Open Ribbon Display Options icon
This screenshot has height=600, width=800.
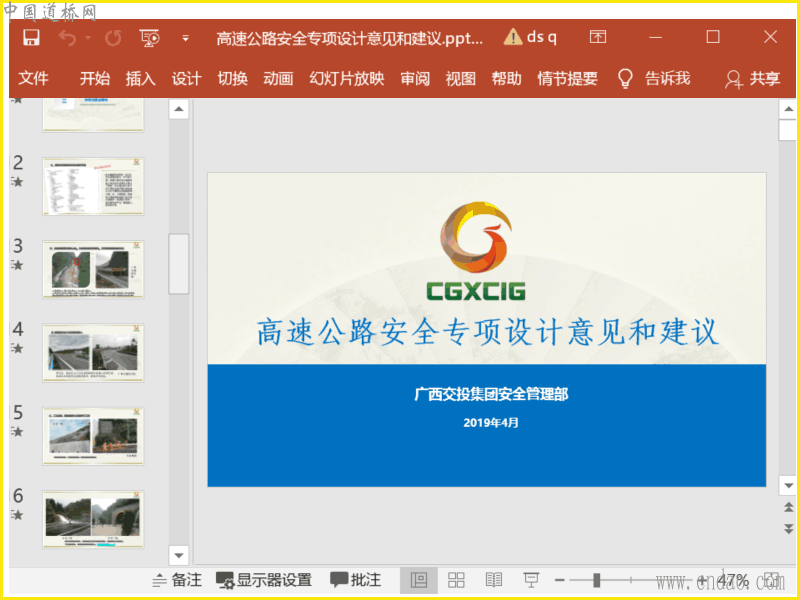coord(597,37)
